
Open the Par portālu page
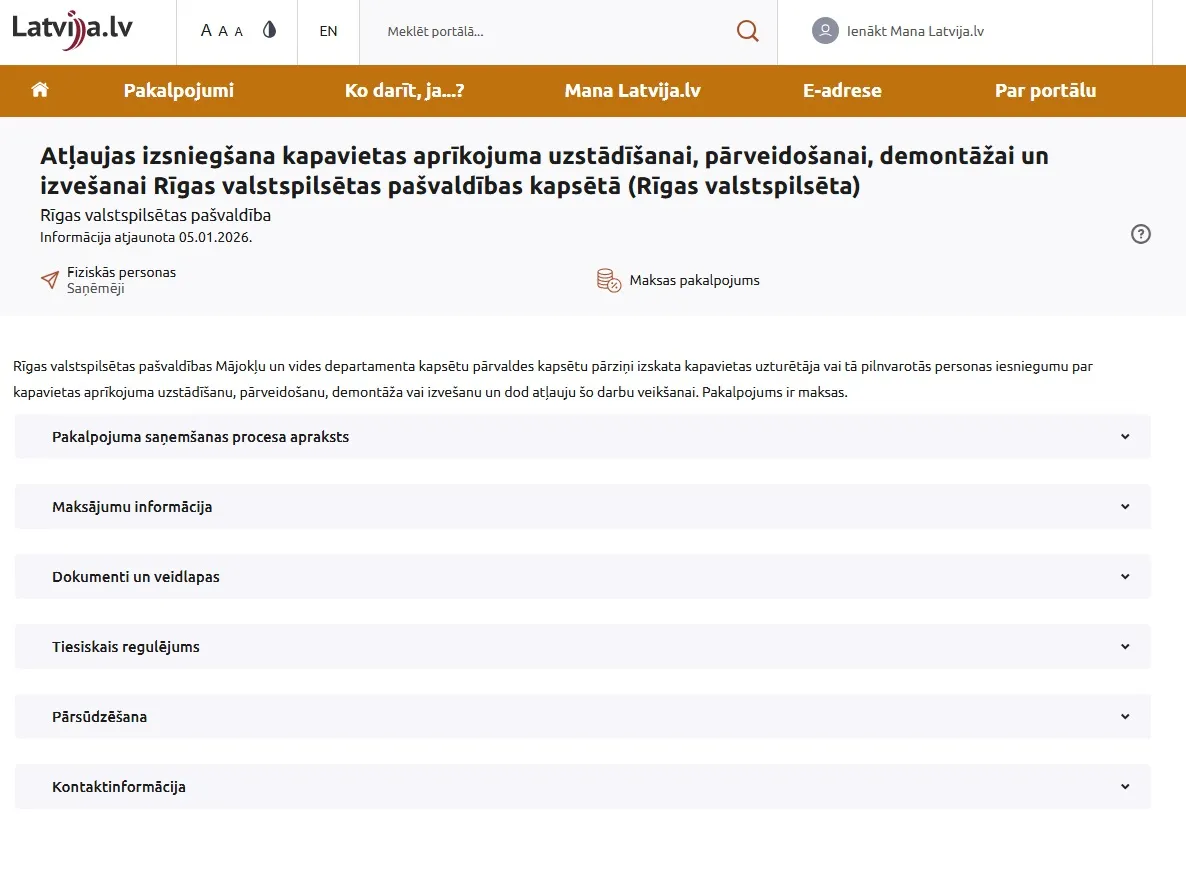point(1045,90)
